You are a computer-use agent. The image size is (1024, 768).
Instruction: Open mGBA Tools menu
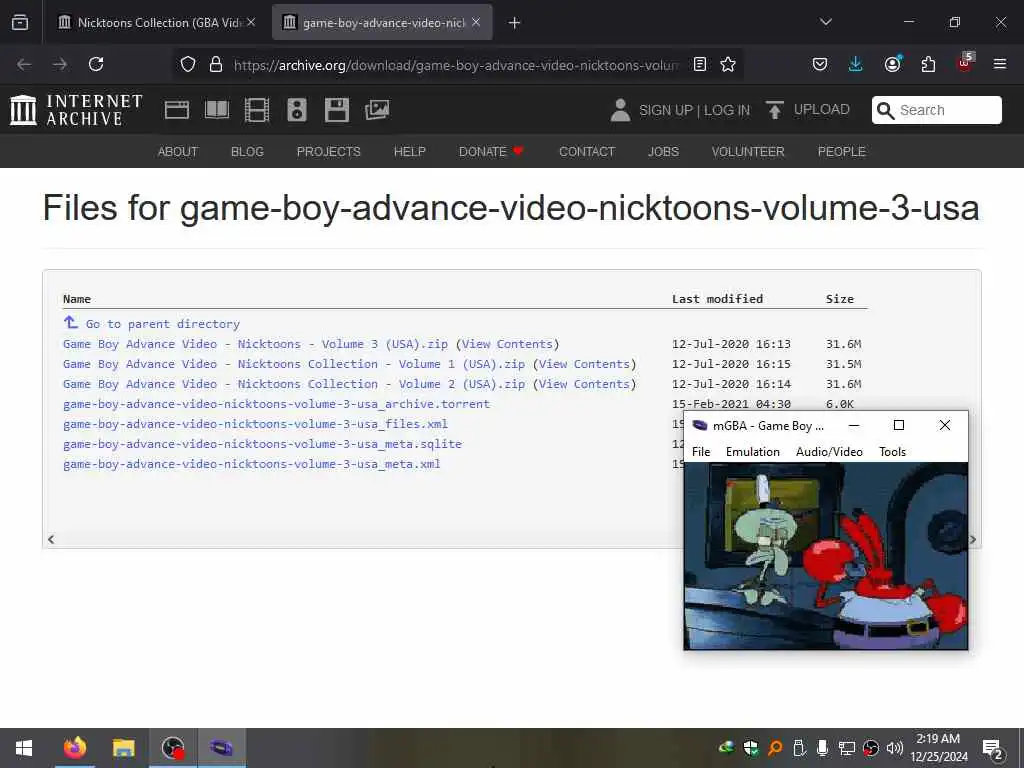892,452
